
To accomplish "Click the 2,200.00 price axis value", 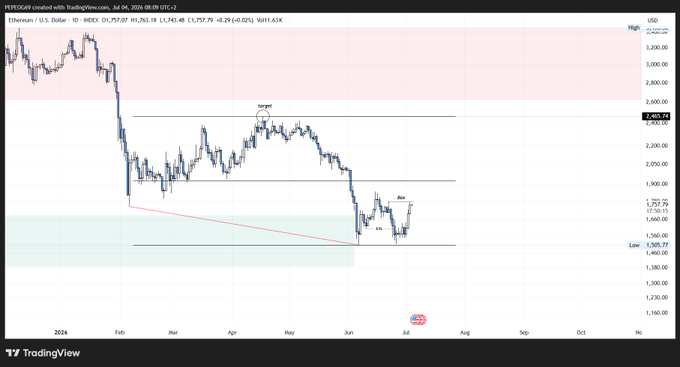I will 657,145.
